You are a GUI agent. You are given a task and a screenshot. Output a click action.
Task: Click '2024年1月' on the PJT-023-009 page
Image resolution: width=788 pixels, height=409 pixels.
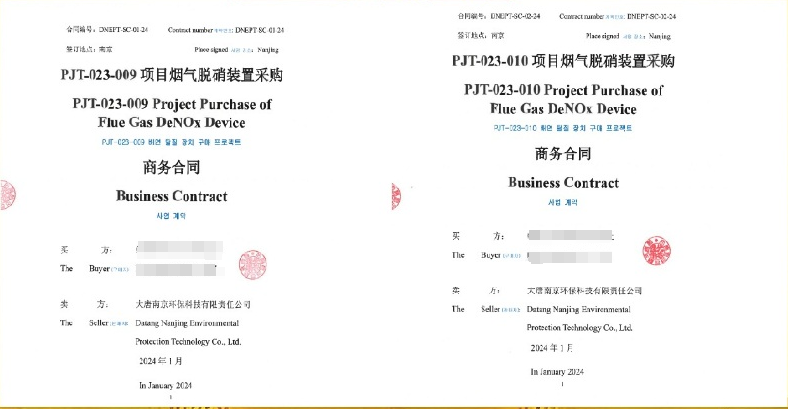[161, 361]
